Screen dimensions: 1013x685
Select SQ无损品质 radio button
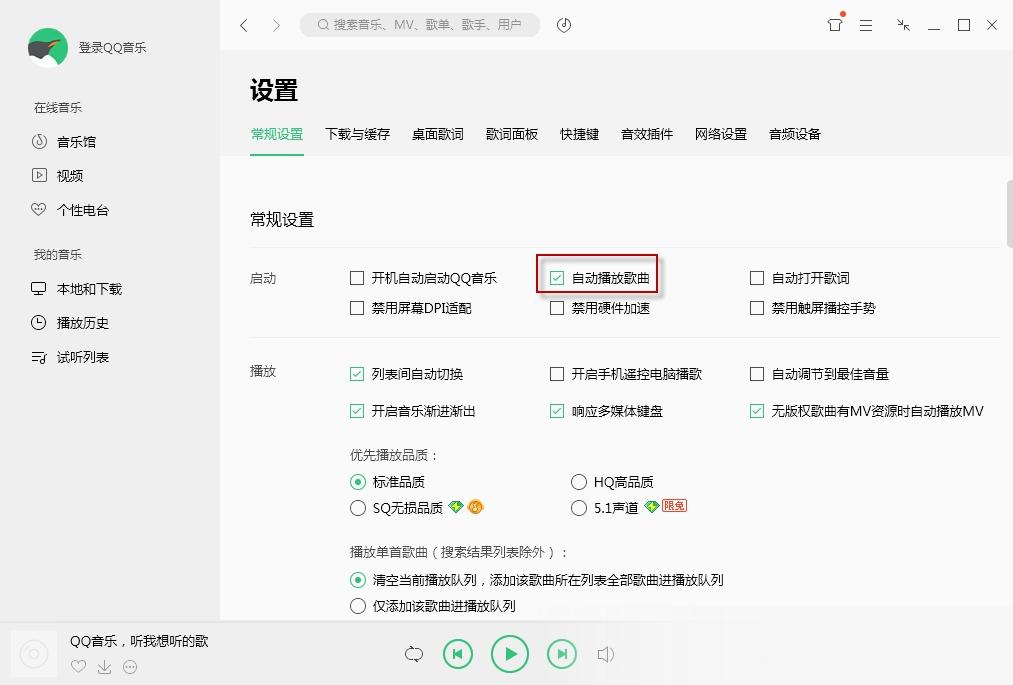[x=357, y=508]
